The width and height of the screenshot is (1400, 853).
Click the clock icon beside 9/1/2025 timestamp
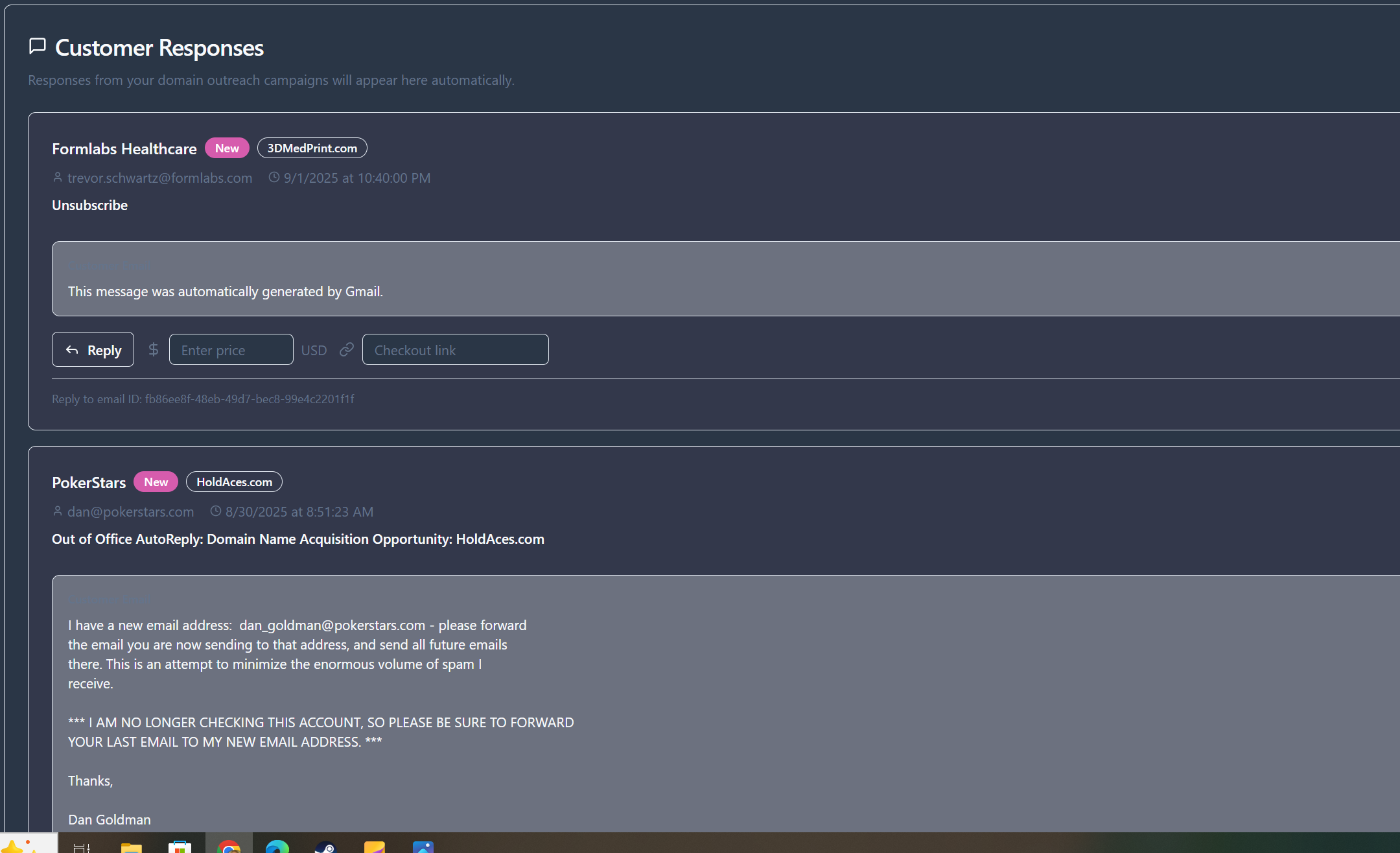pos(274,177)
